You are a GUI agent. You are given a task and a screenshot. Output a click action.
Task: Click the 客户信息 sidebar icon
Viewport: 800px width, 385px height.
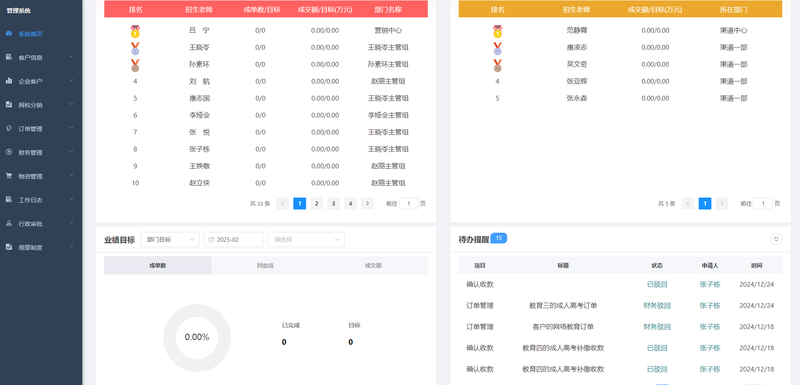coord(9,57)
